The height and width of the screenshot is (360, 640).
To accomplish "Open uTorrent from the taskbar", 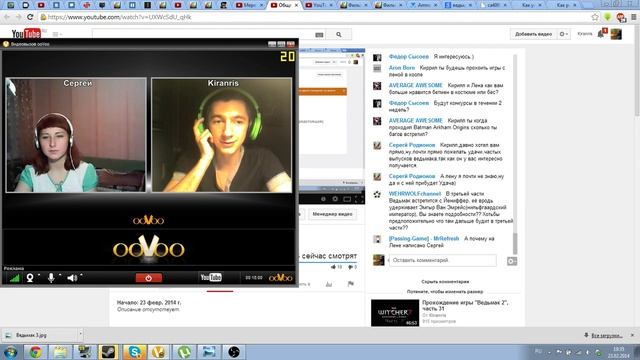I will [184, 352].
